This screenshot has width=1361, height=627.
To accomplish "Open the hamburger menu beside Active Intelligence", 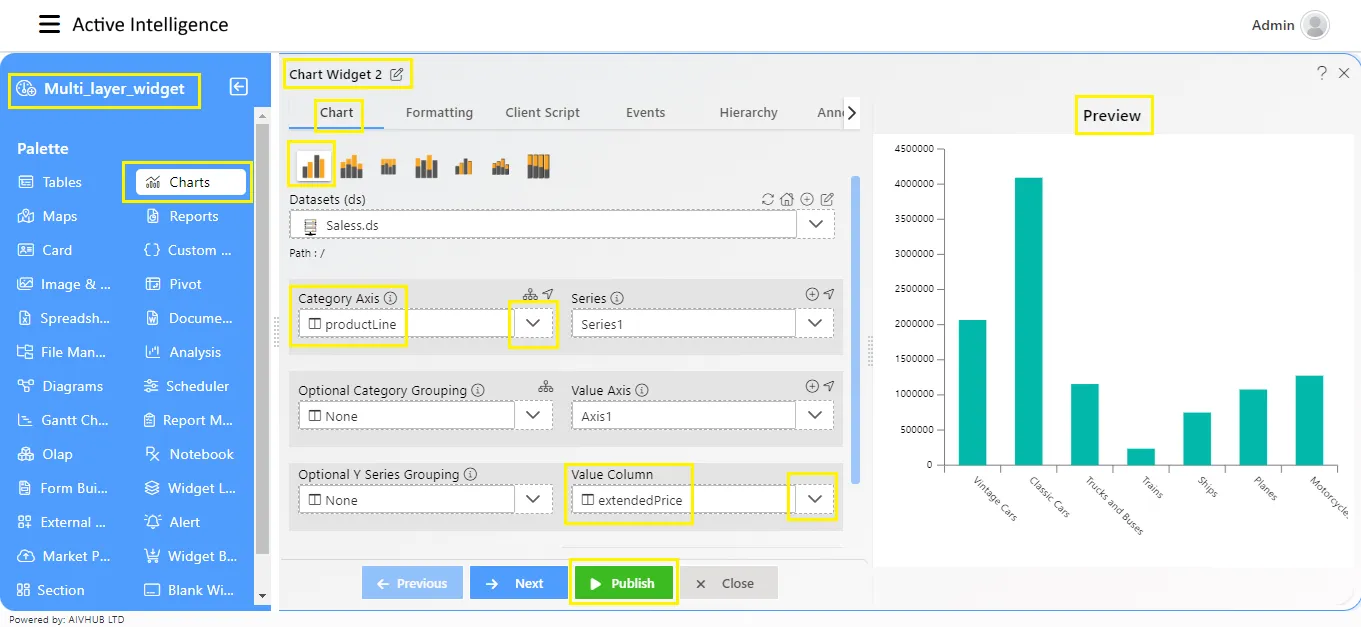I will pyautogui.click(x=49, y=25).
